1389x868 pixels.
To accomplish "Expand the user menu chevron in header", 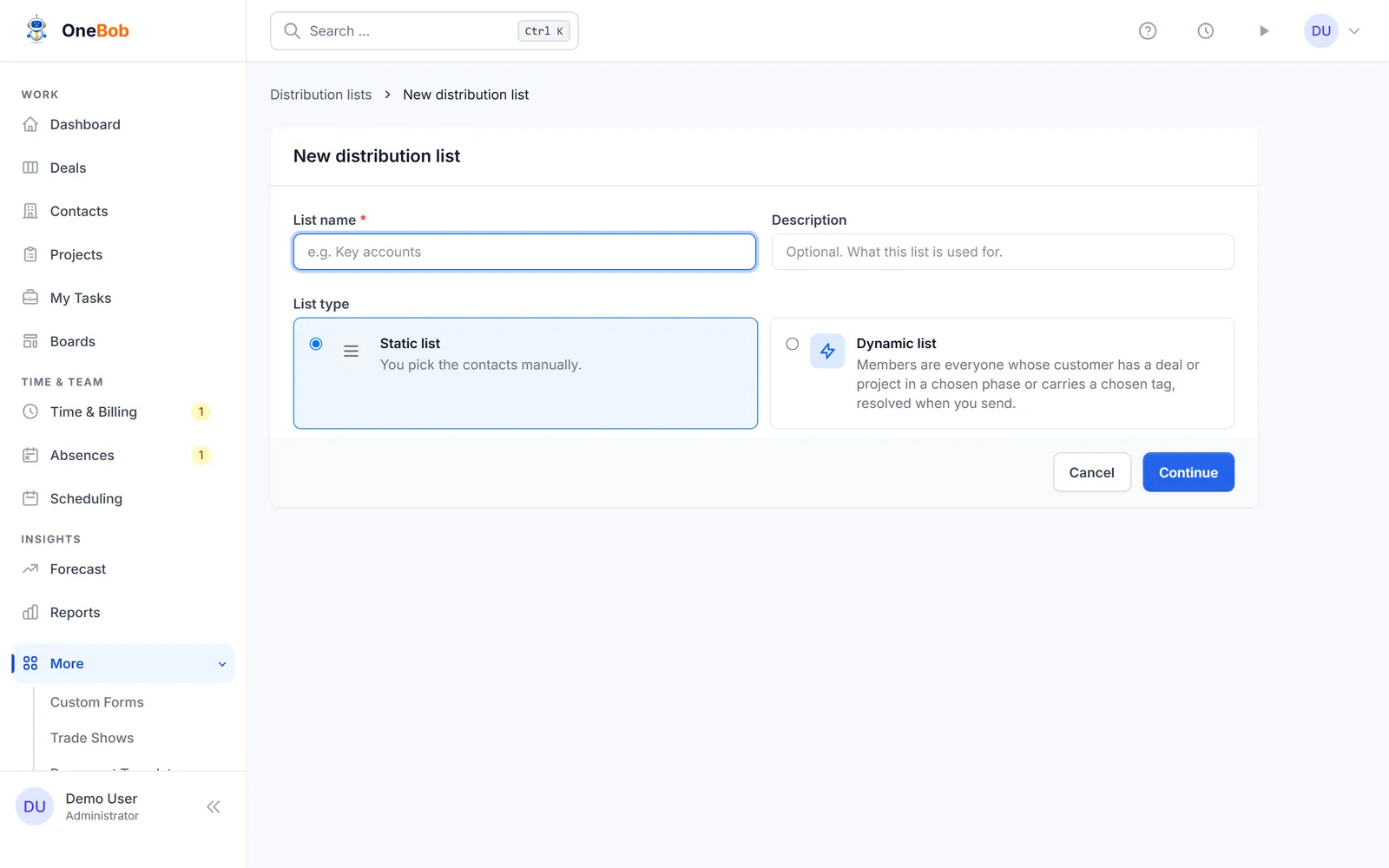I will click(x=1354, y=31).
